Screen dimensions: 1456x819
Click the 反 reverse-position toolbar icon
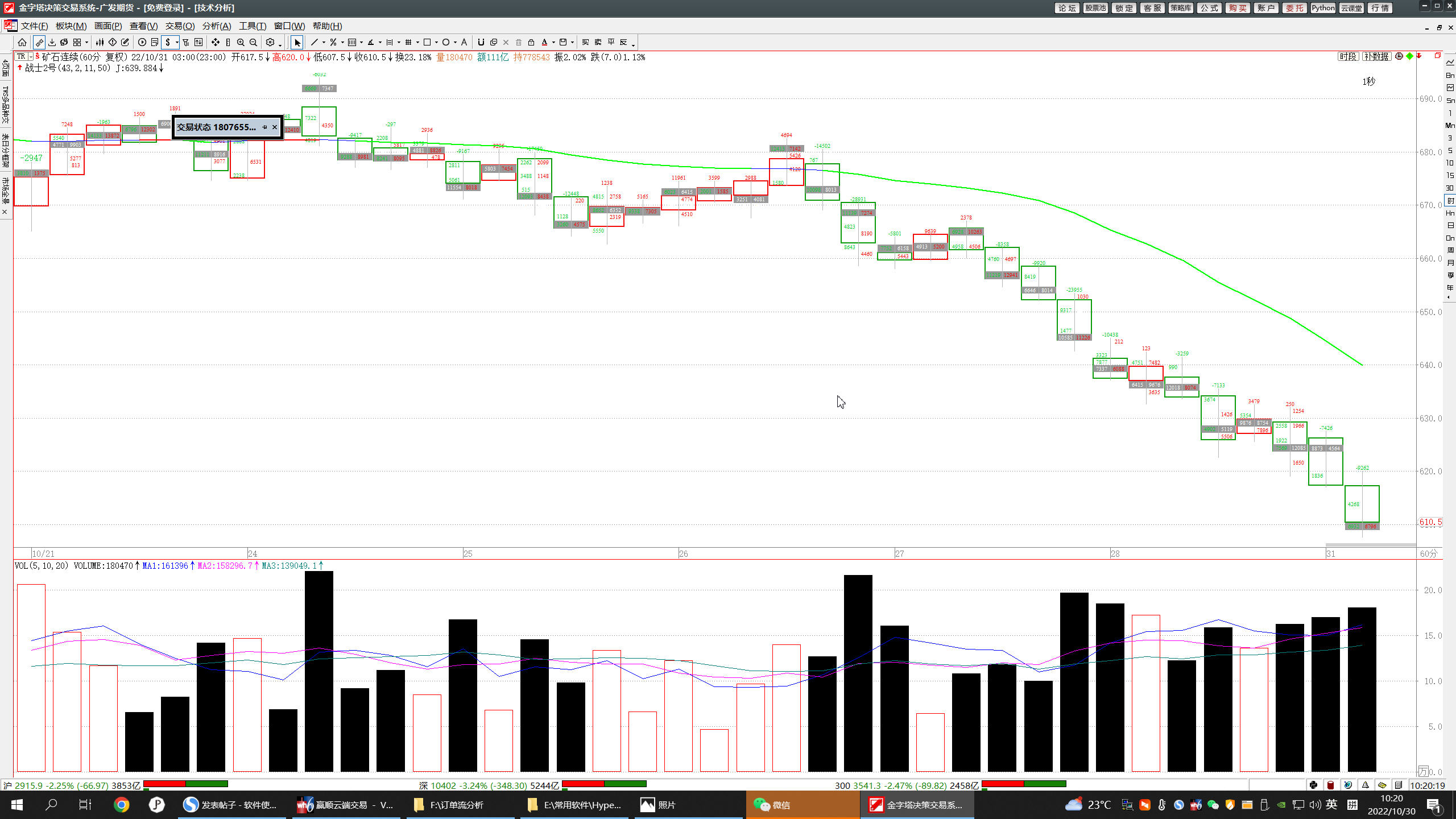click(623, 42)
